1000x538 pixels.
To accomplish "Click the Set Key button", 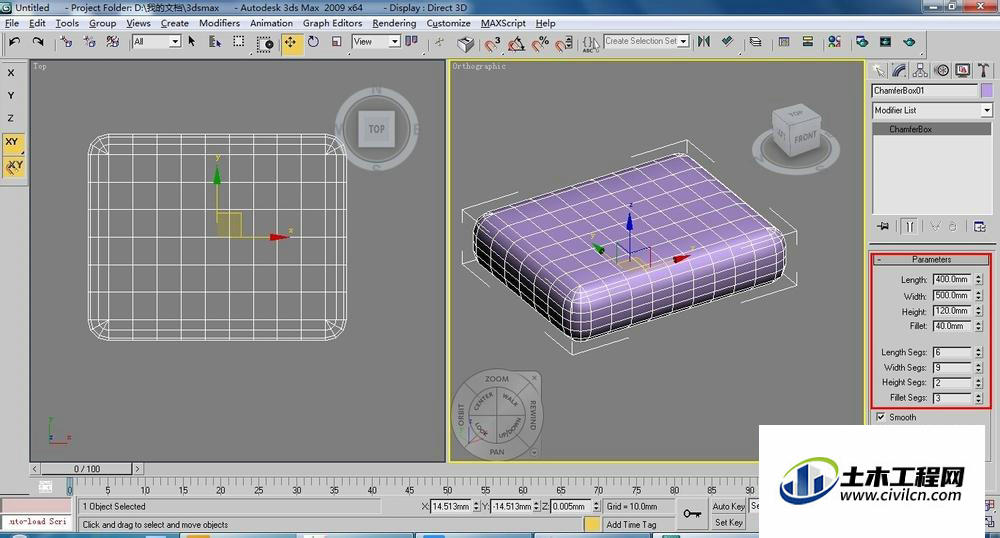I will (728, 522).
